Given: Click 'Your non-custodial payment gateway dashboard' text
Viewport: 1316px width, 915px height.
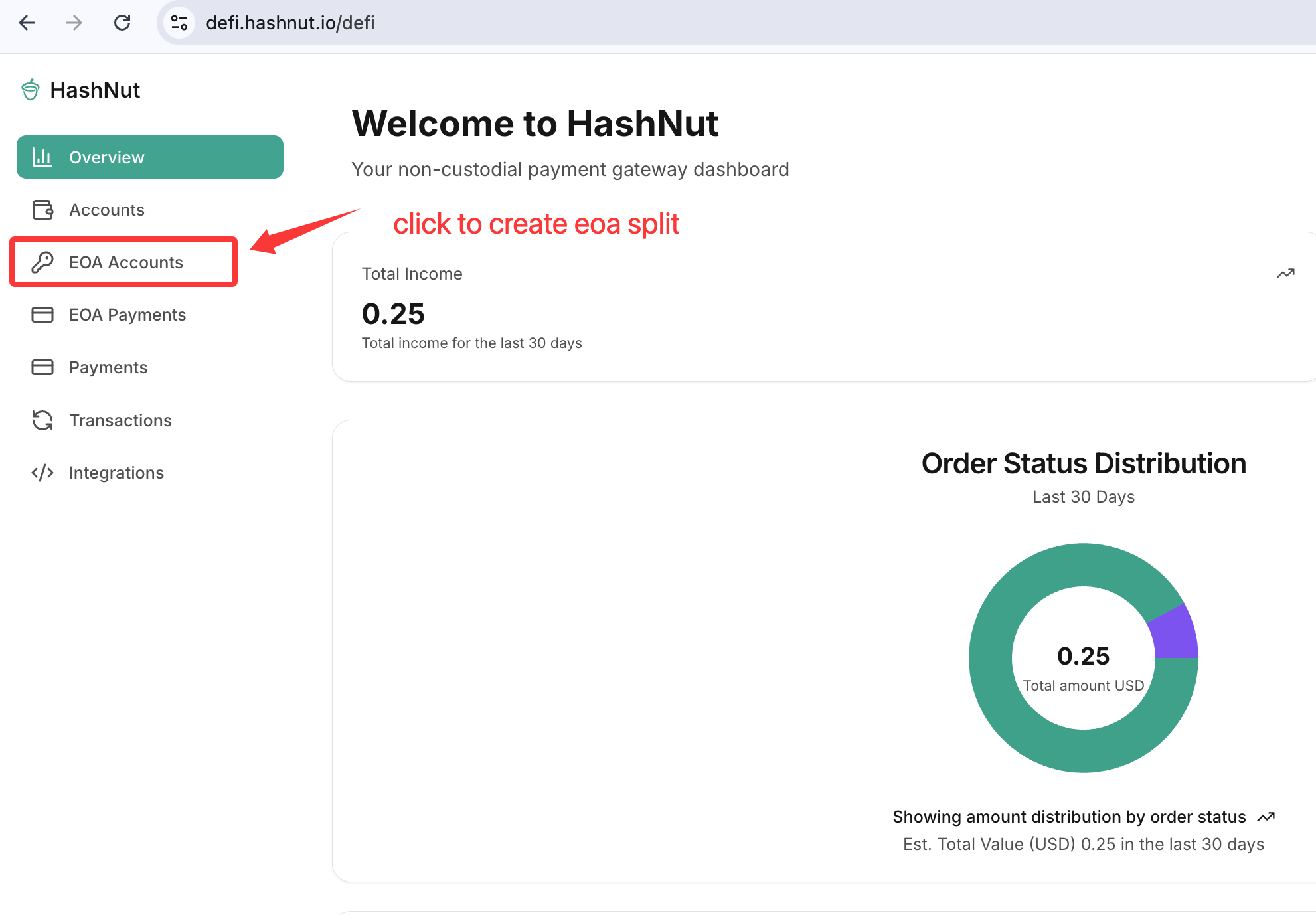Looking at the screenshot, I should click(x=570, y=169).
